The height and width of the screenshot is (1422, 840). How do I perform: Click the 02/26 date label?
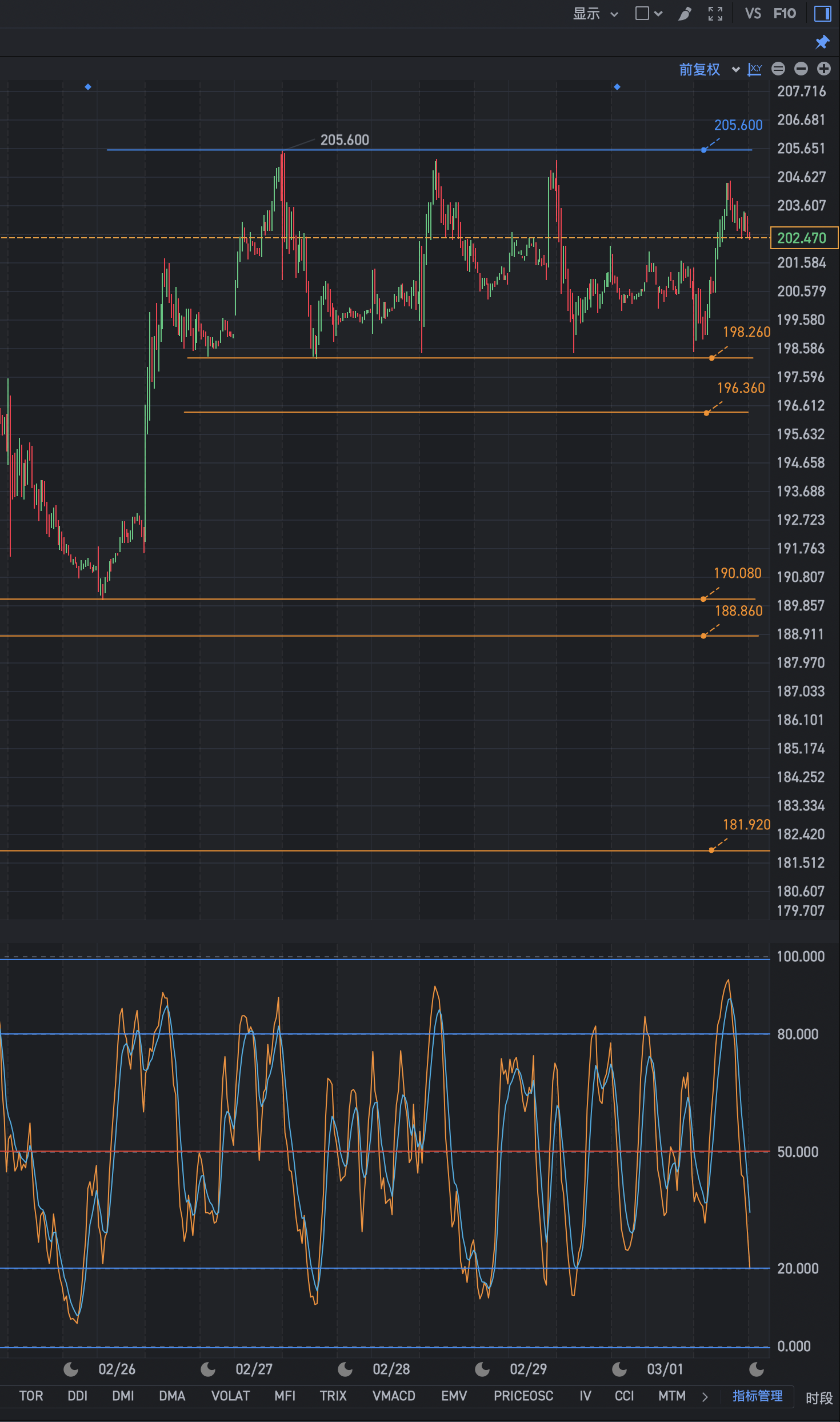(x=117, y=1369)
